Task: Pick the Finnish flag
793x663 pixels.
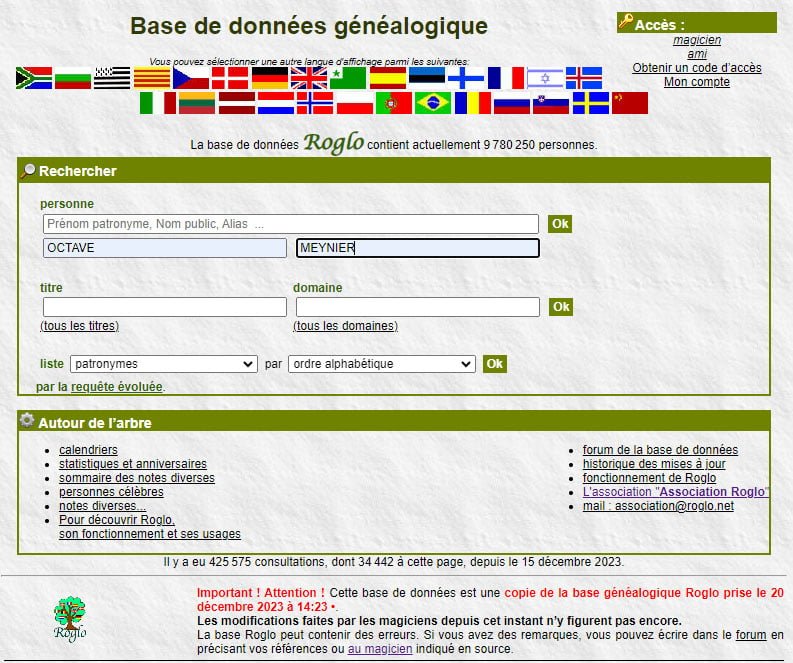Action: click(x=466, y=78)
